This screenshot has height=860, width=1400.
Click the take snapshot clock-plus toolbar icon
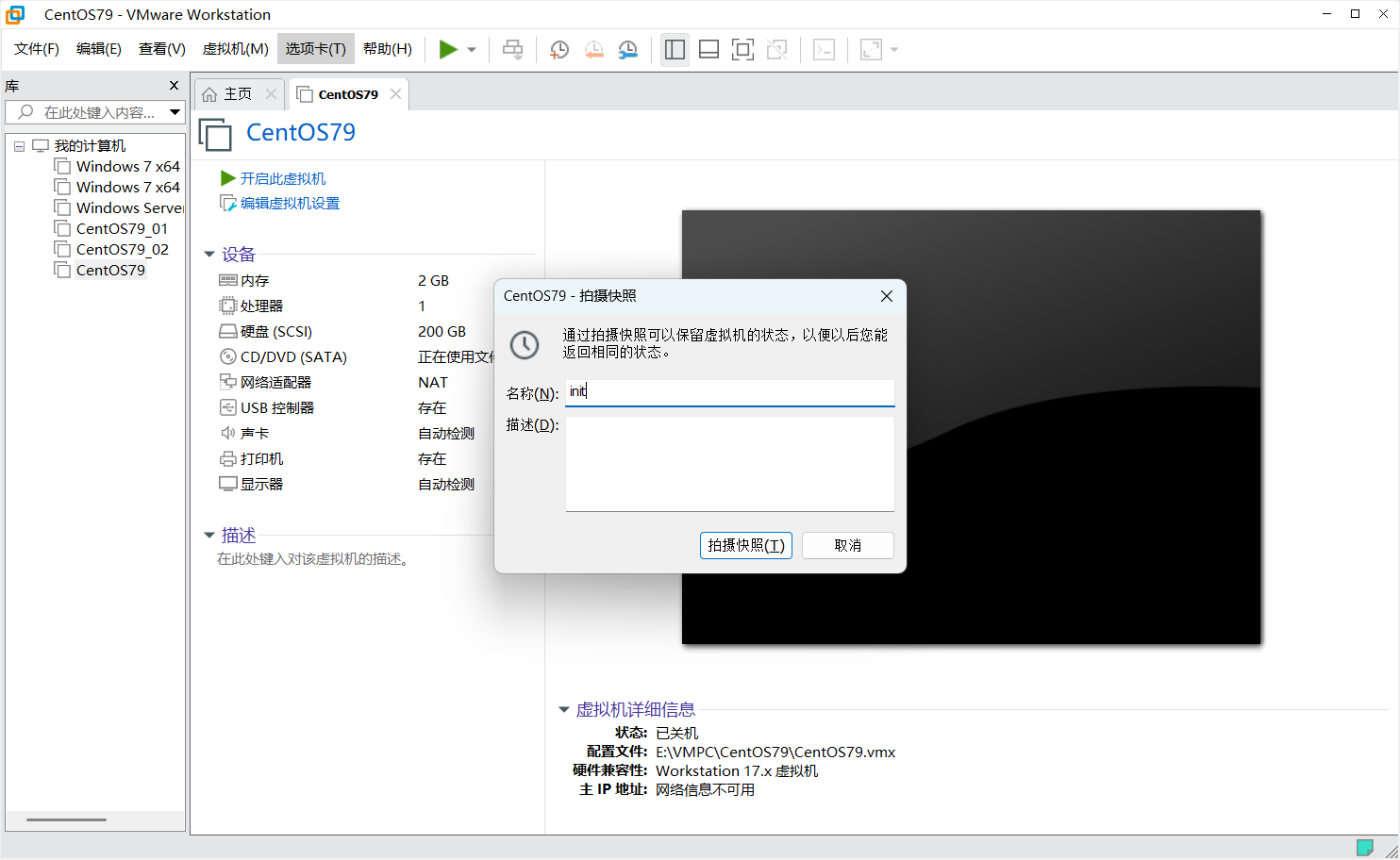558,50
